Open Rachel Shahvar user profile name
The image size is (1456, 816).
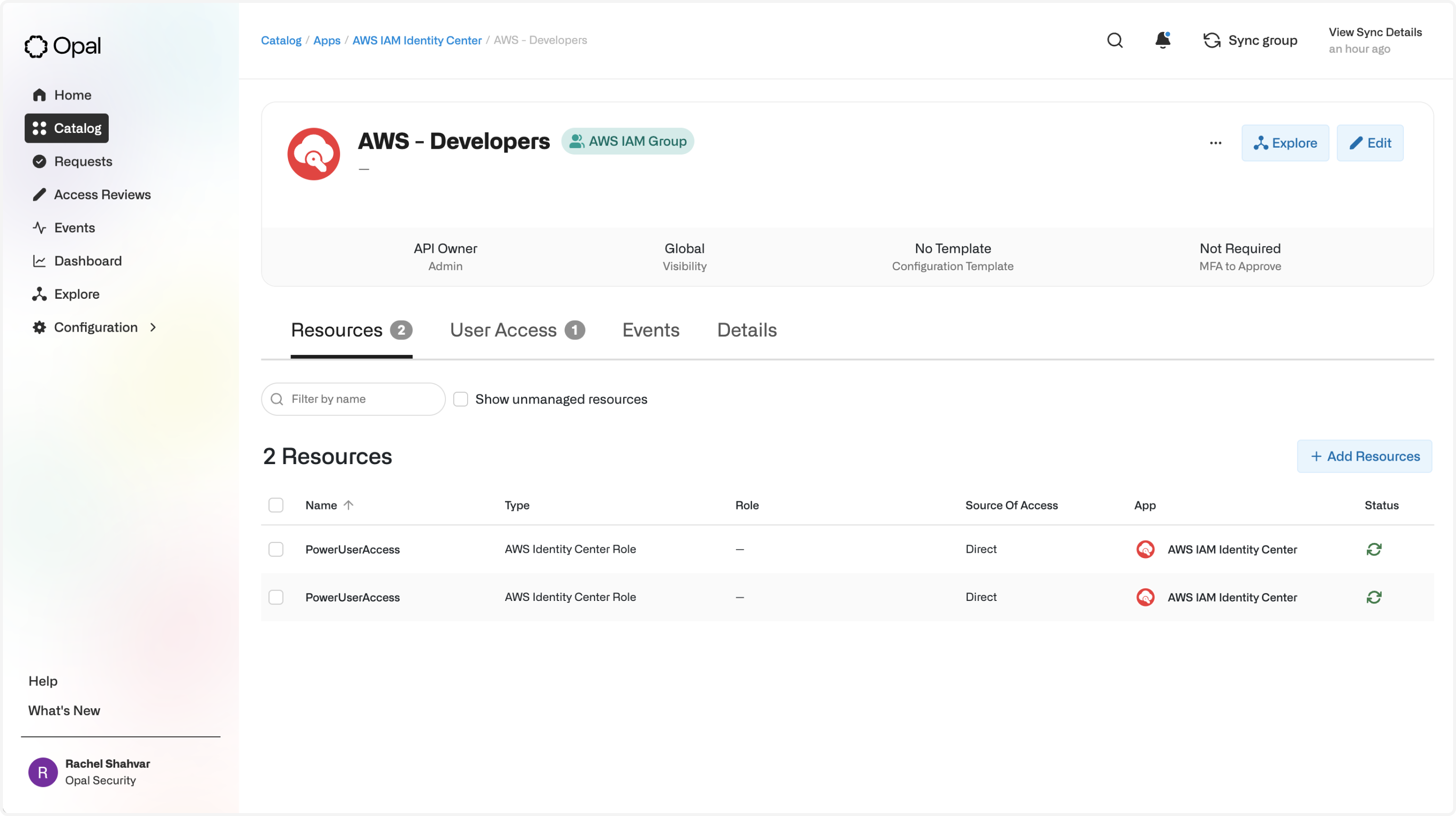point(107,763)
